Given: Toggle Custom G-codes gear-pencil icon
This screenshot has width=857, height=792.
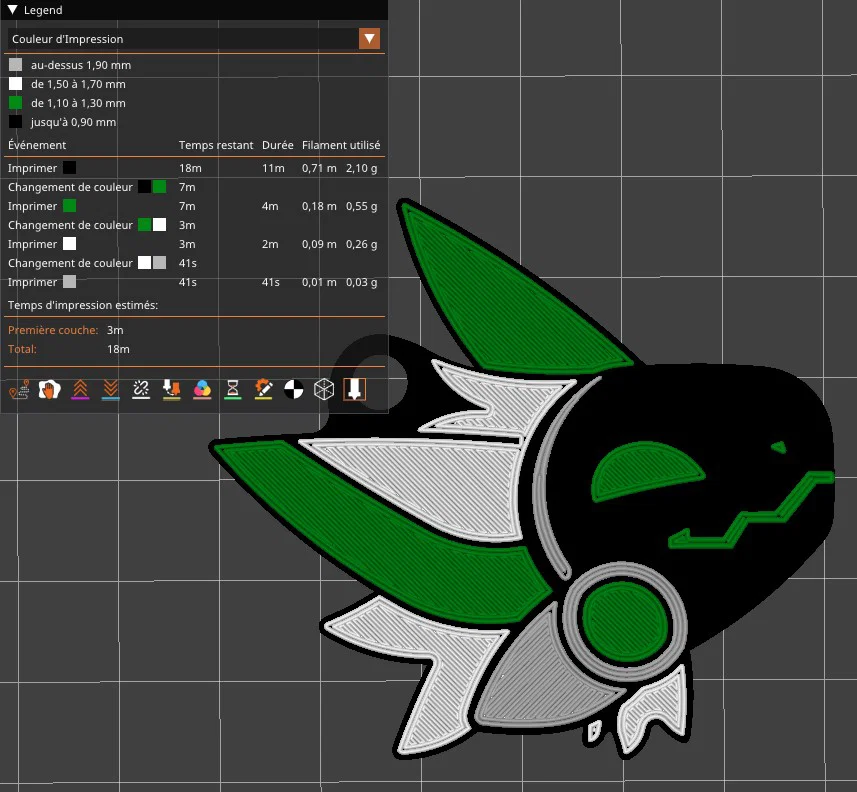Looking at the screenshot, I should pyautogui.click(x=263, y=390).
